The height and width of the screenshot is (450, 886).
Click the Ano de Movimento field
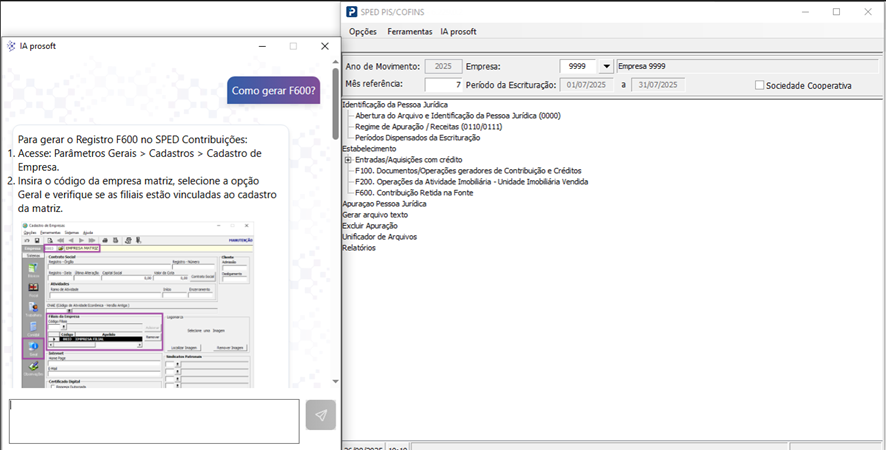443,67
